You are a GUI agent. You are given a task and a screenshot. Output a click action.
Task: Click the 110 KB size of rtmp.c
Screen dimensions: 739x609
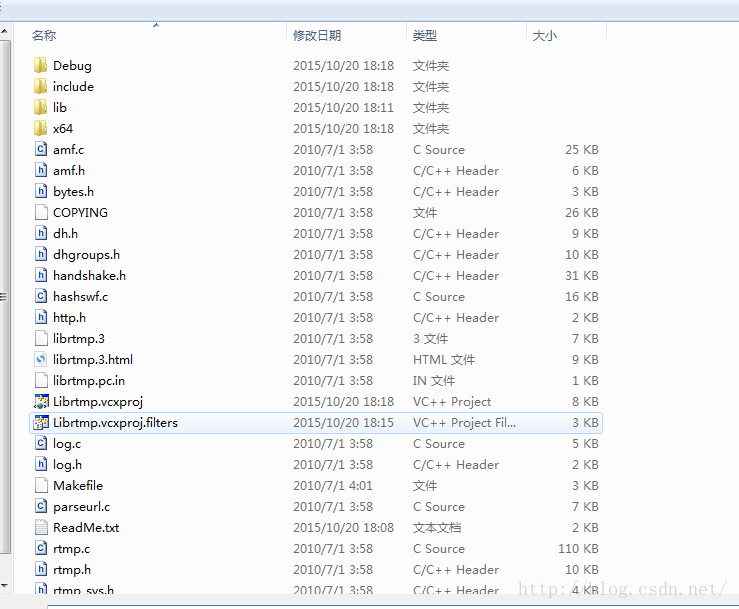pyautogui.click(x=578, y=548)
